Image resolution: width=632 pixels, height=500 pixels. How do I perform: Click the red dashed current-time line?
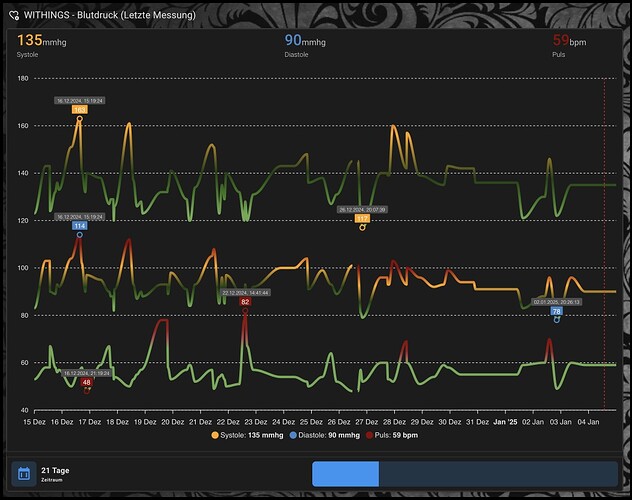pos(604,244)
